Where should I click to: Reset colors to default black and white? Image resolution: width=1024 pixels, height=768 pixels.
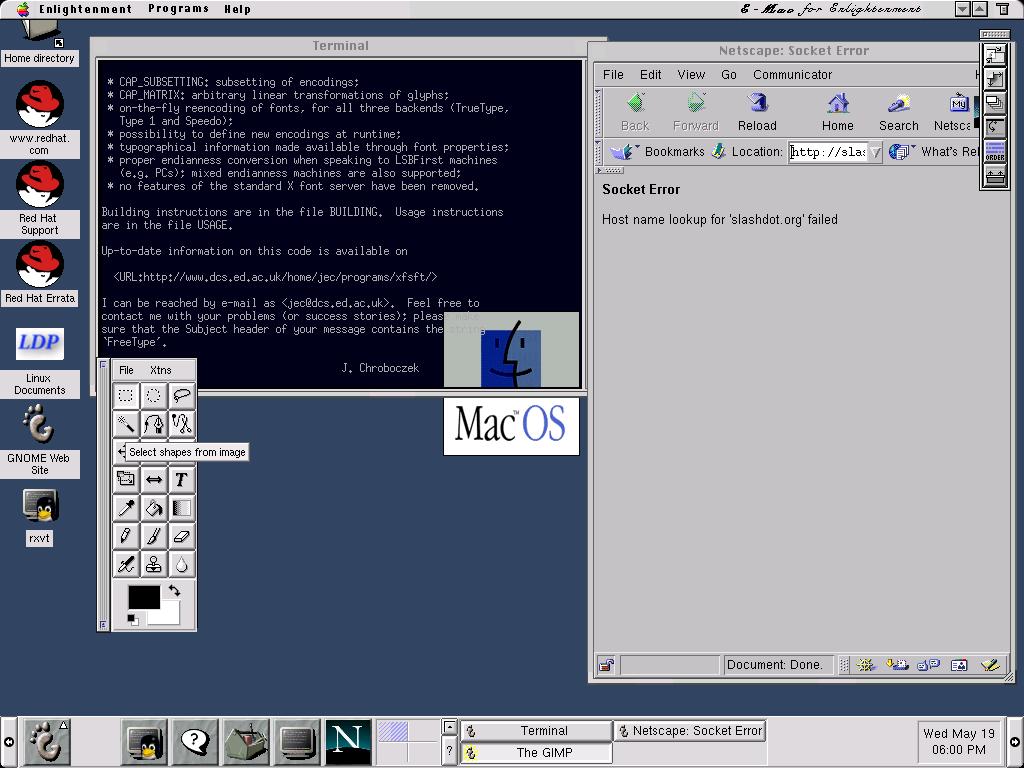[132, 621]
